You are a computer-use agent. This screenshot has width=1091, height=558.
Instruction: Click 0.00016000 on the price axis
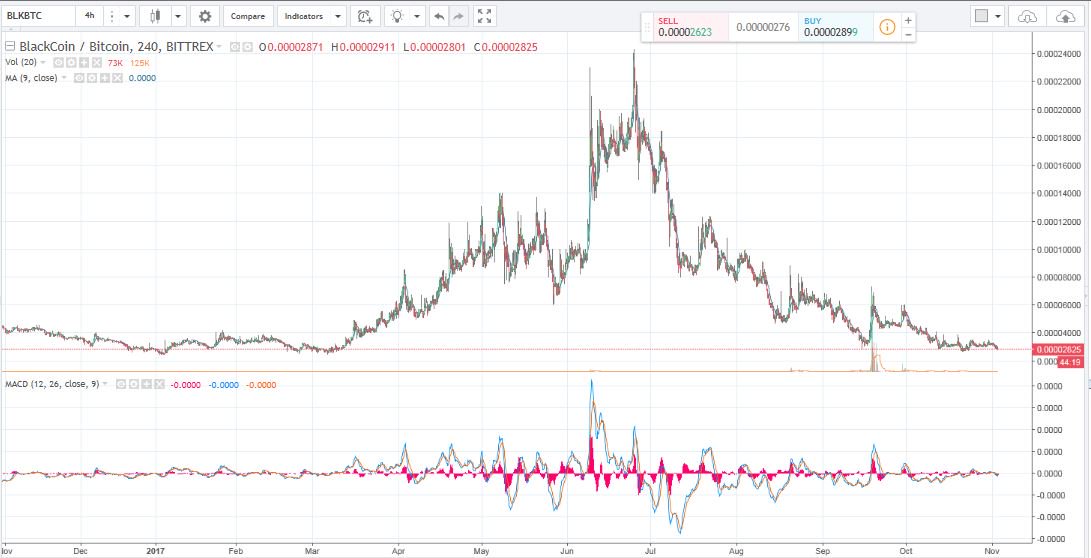click(x=1057, y=166)
